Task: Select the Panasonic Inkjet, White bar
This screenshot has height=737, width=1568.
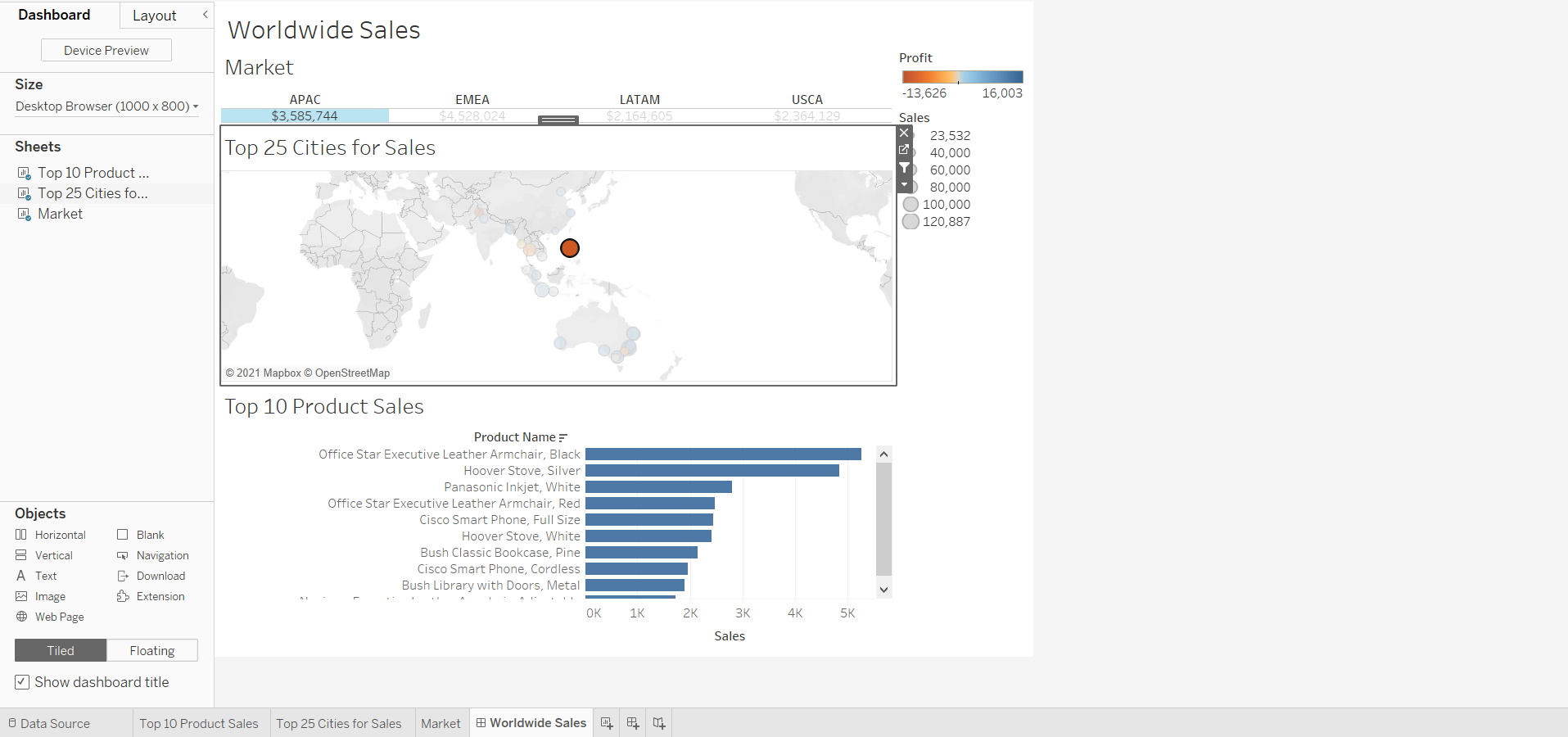Action: [658, 487]
